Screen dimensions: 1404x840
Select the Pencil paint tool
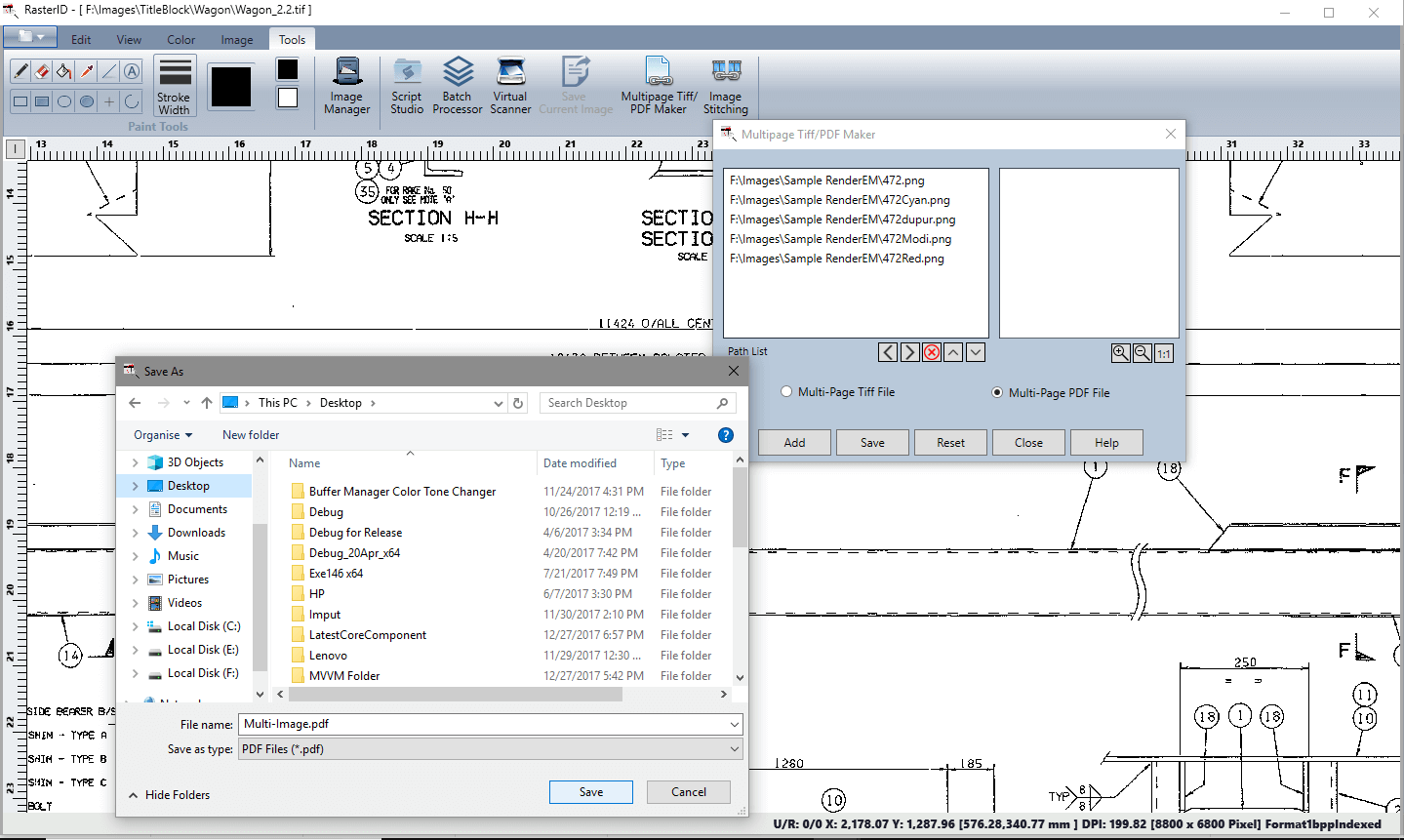tap(20, 71)
